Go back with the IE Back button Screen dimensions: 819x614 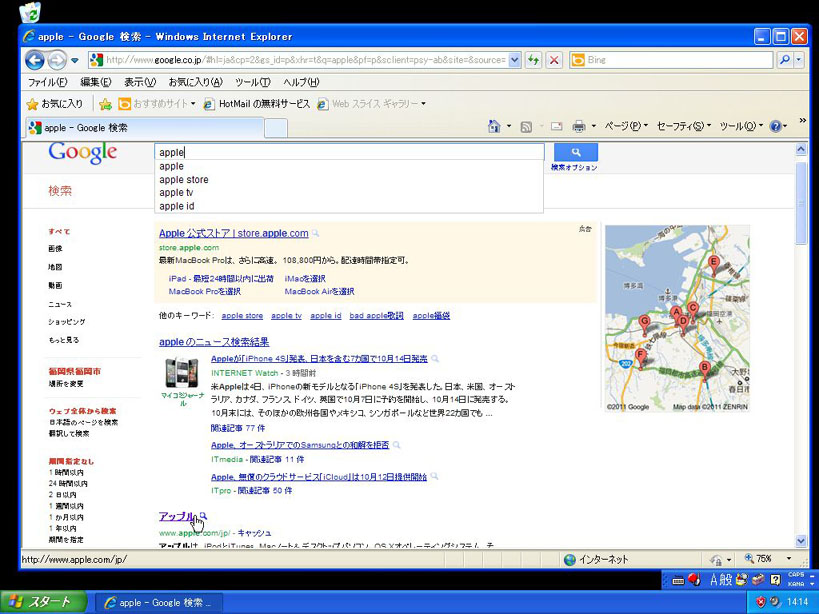pos(35,60)
